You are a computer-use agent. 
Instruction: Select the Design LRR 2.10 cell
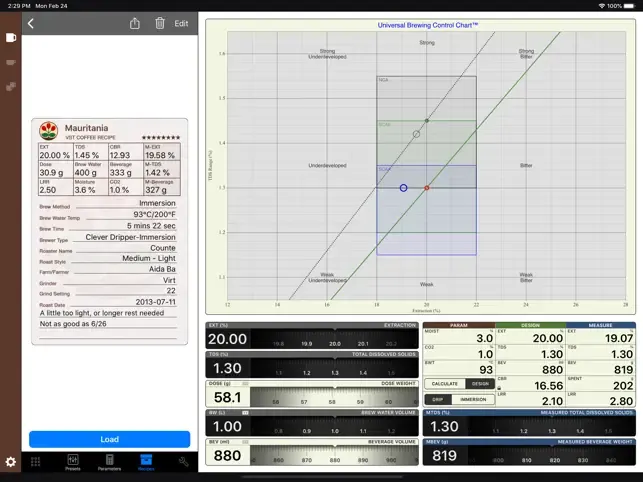[x=530, y=399]
